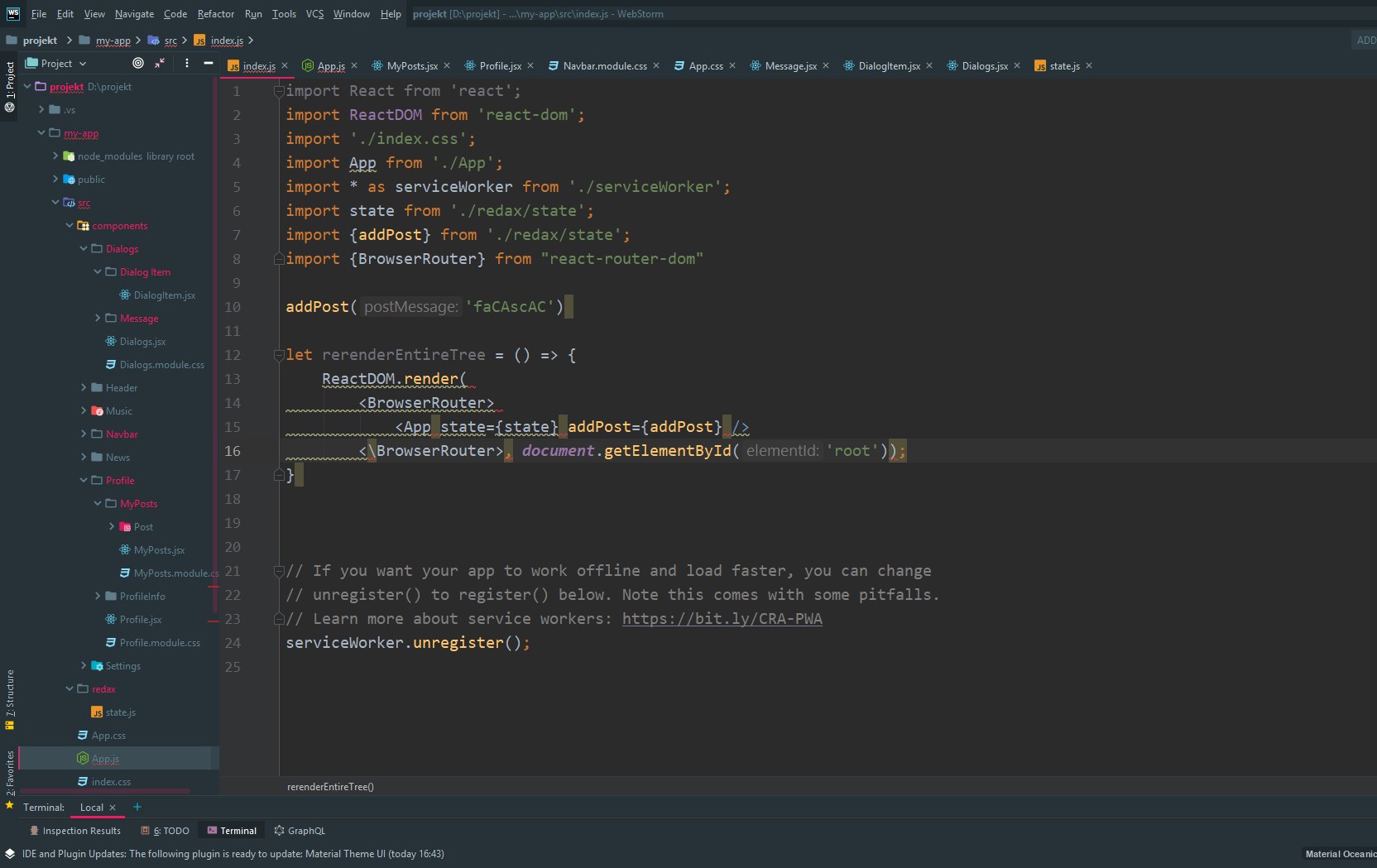Add a new terminal session tab

tap(137, 807)
